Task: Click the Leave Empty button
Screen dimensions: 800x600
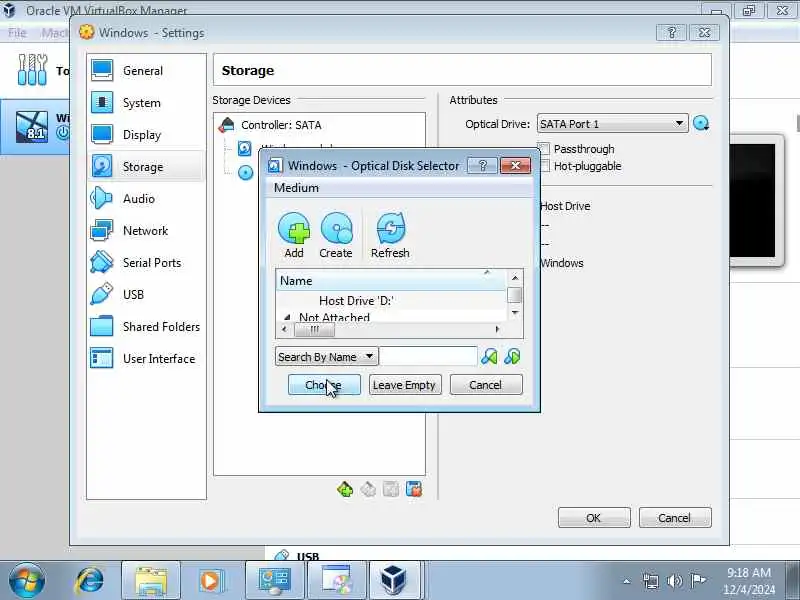Action: (405, 385)
